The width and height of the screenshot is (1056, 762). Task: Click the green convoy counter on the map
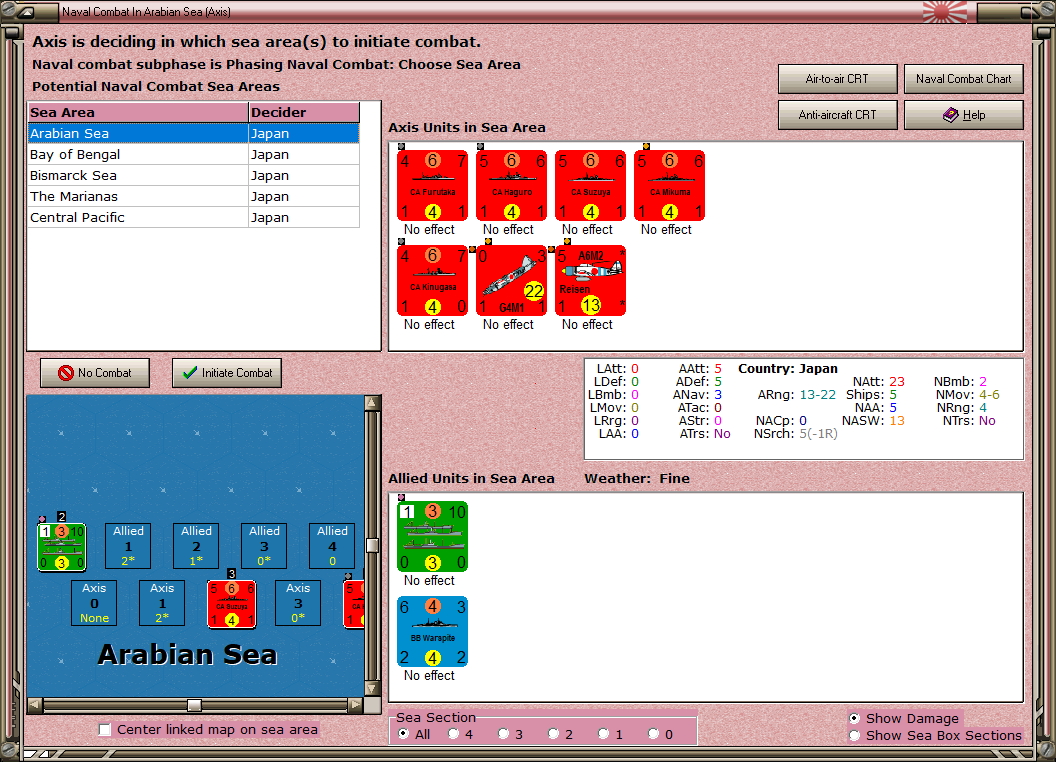pyautogui.click(x=61, y=547)
